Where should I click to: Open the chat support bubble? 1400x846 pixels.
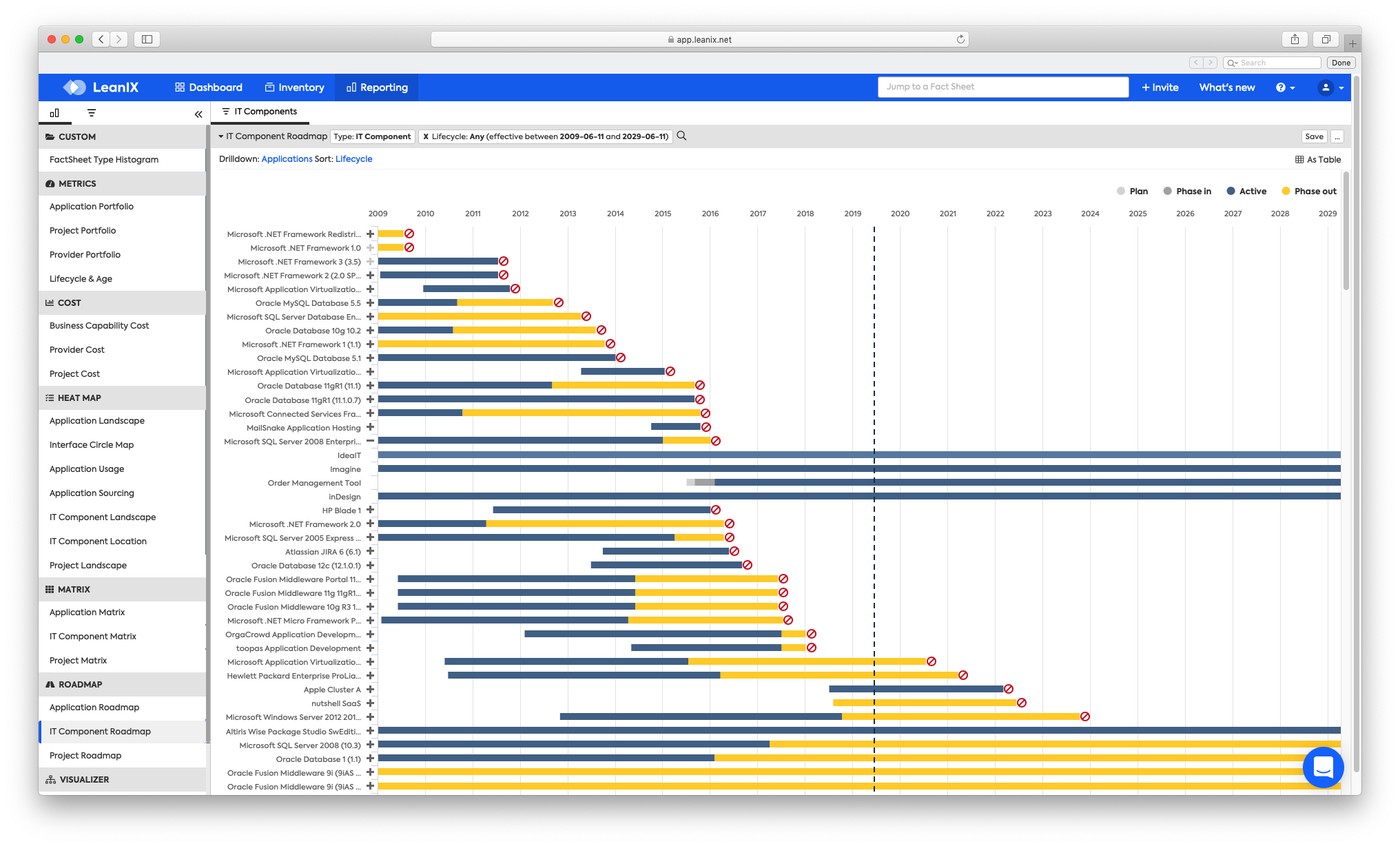tap(1323, 767)
